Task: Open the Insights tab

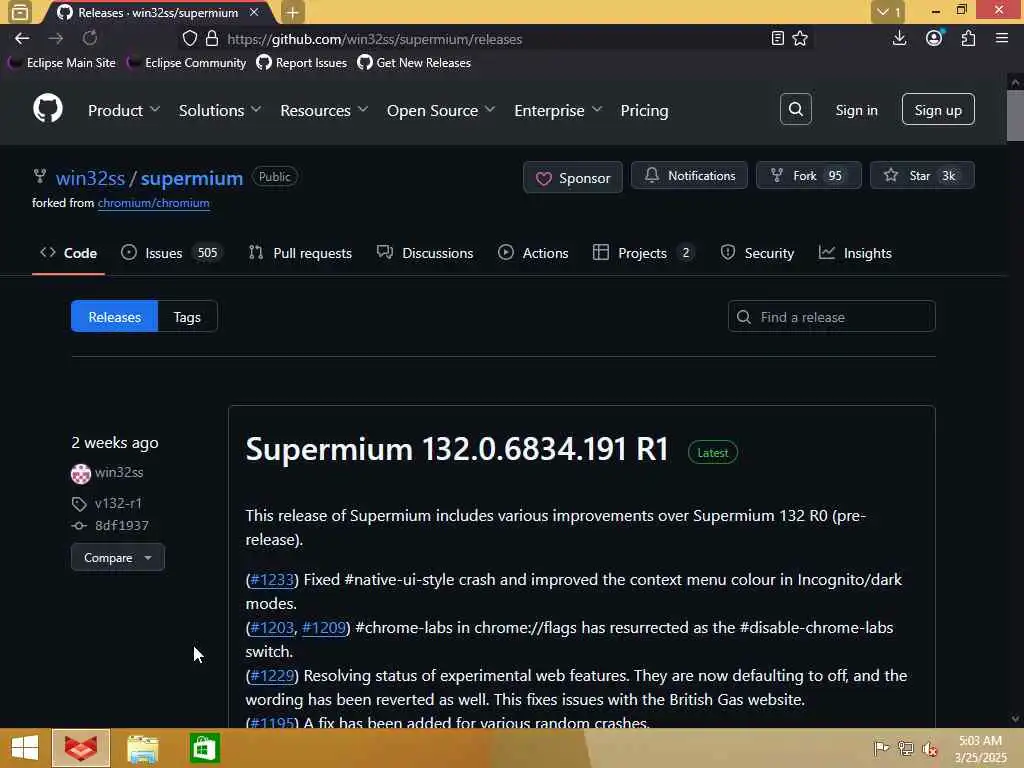Action: pos(856,253)
